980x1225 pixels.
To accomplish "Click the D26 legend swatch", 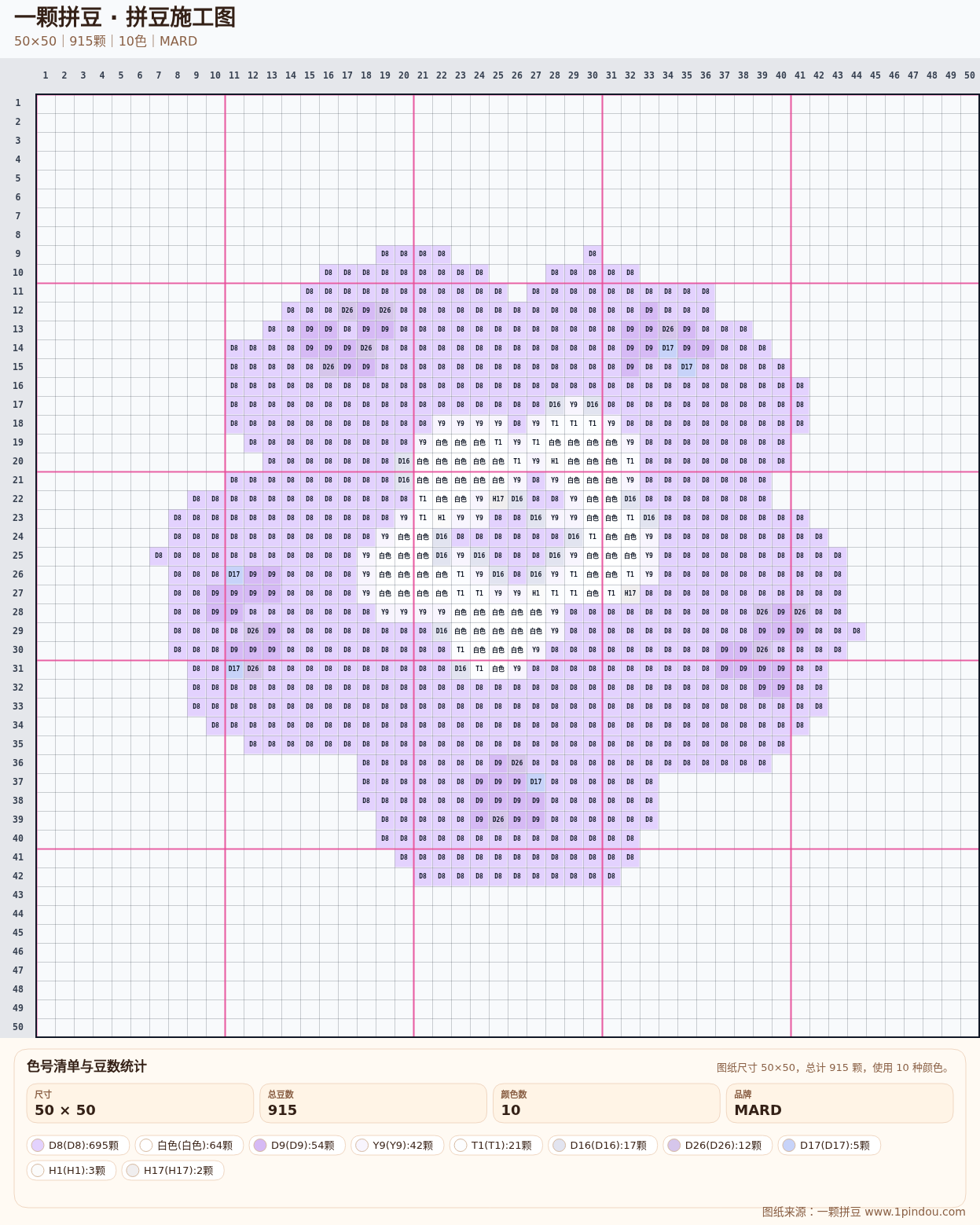I will 674,1146.
